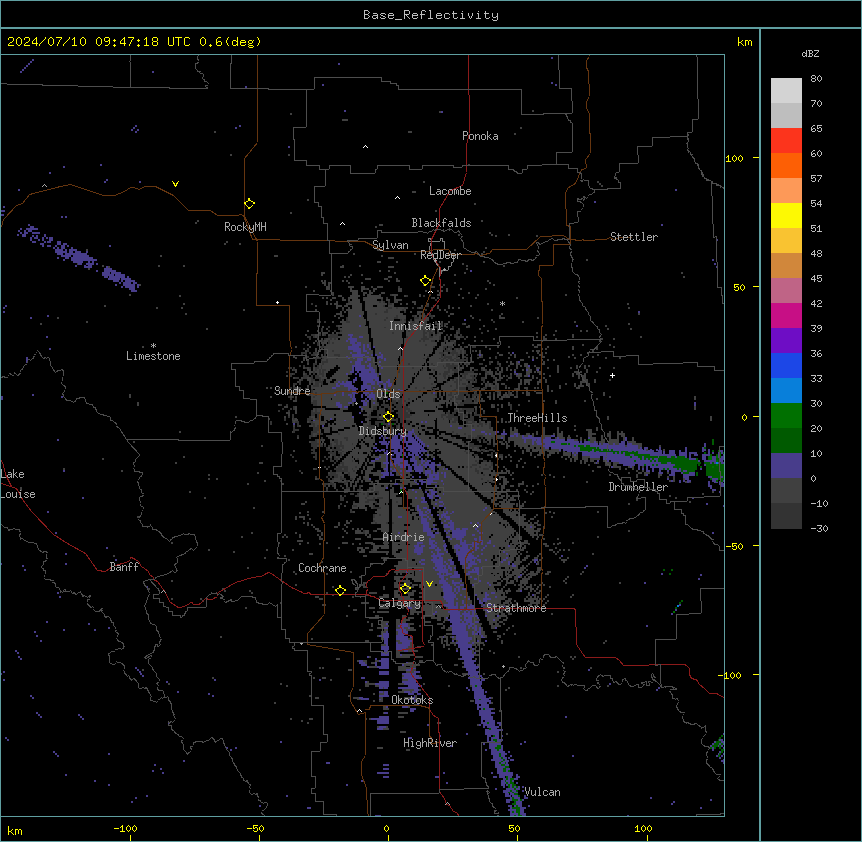Viewport: 862px width, 842px height.
Task: Click the Ponoka city label
Action: click(x=480, y=136)
